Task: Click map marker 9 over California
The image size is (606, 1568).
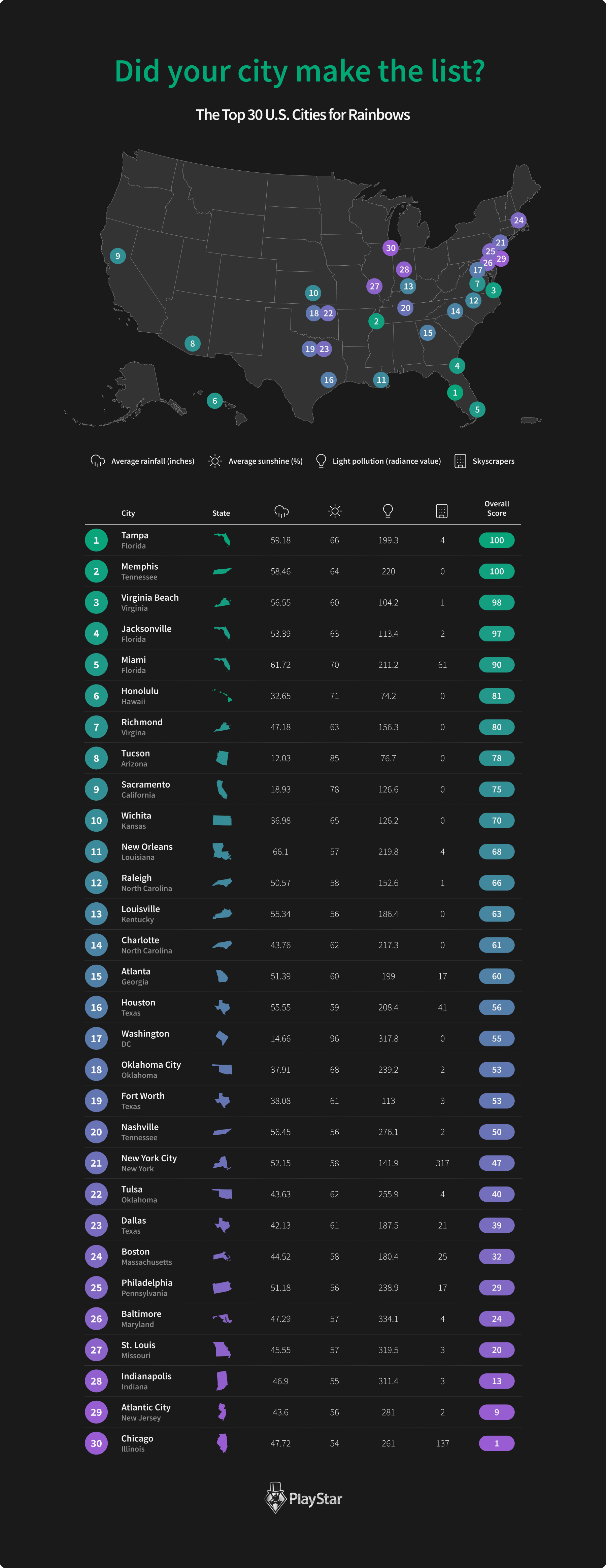Action: point(117,256)
